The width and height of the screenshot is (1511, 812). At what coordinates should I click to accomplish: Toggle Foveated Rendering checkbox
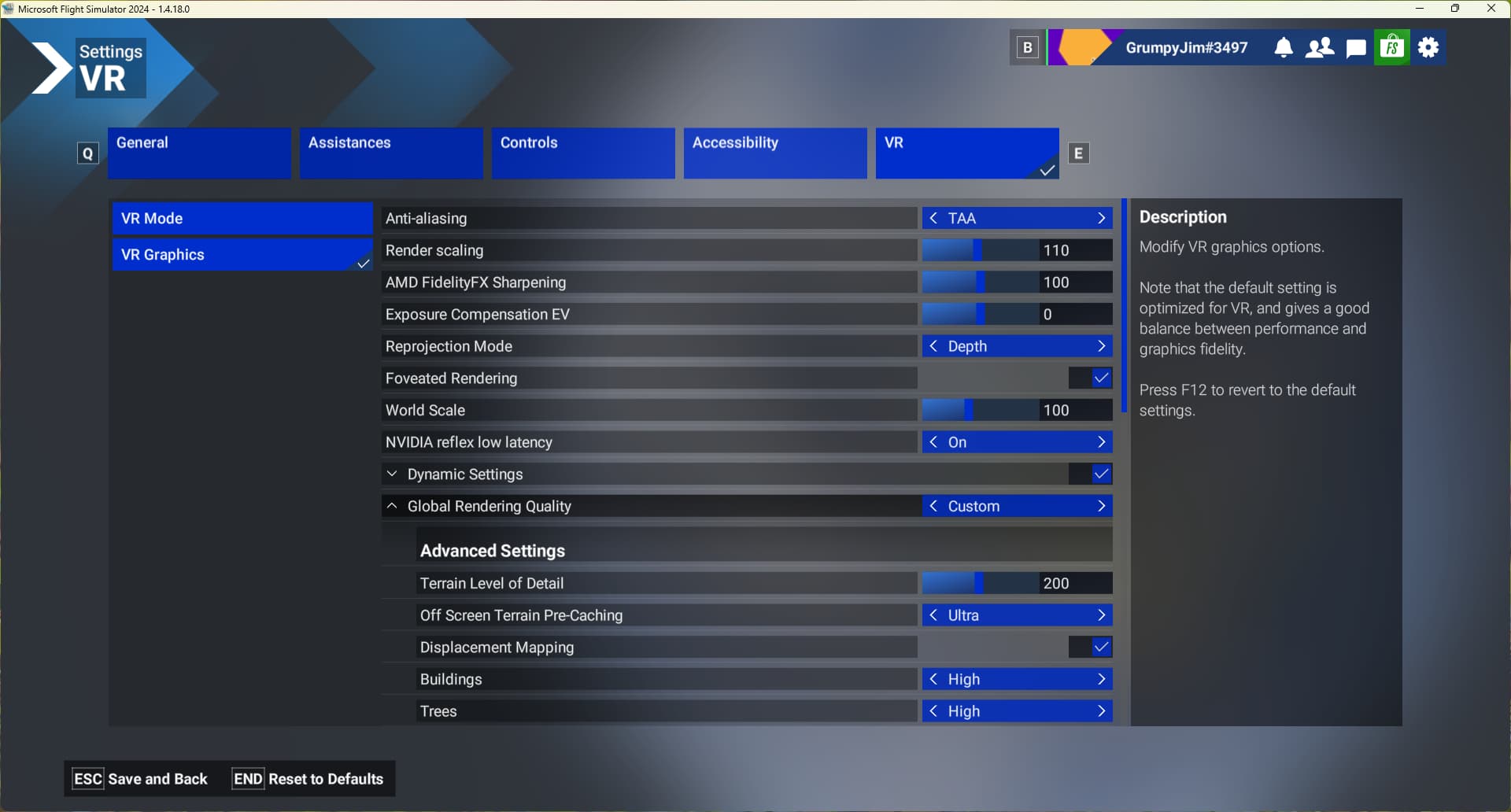coord(1102,378)
